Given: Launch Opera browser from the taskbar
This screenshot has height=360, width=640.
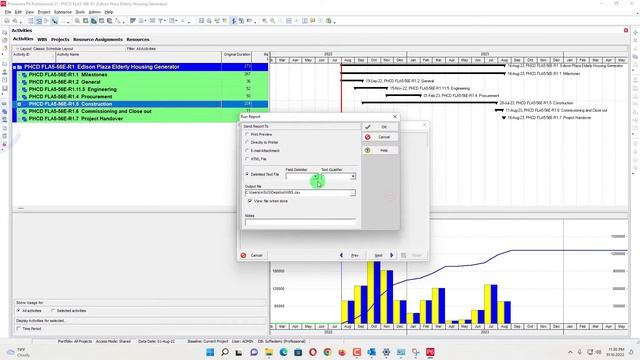Looking at the screenshot, I should 313,352.
